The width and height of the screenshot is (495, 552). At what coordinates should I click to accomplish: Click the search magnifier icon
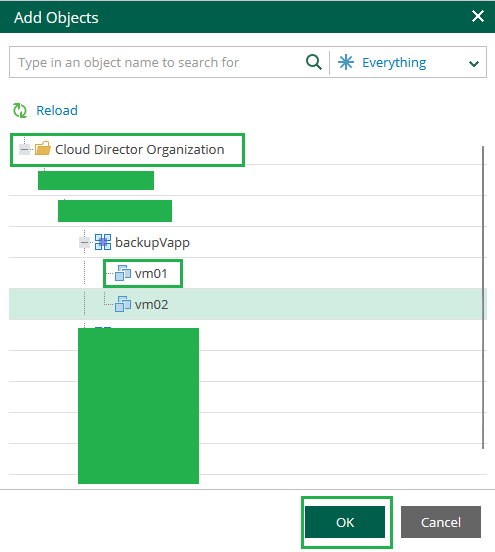pos(314,62)
